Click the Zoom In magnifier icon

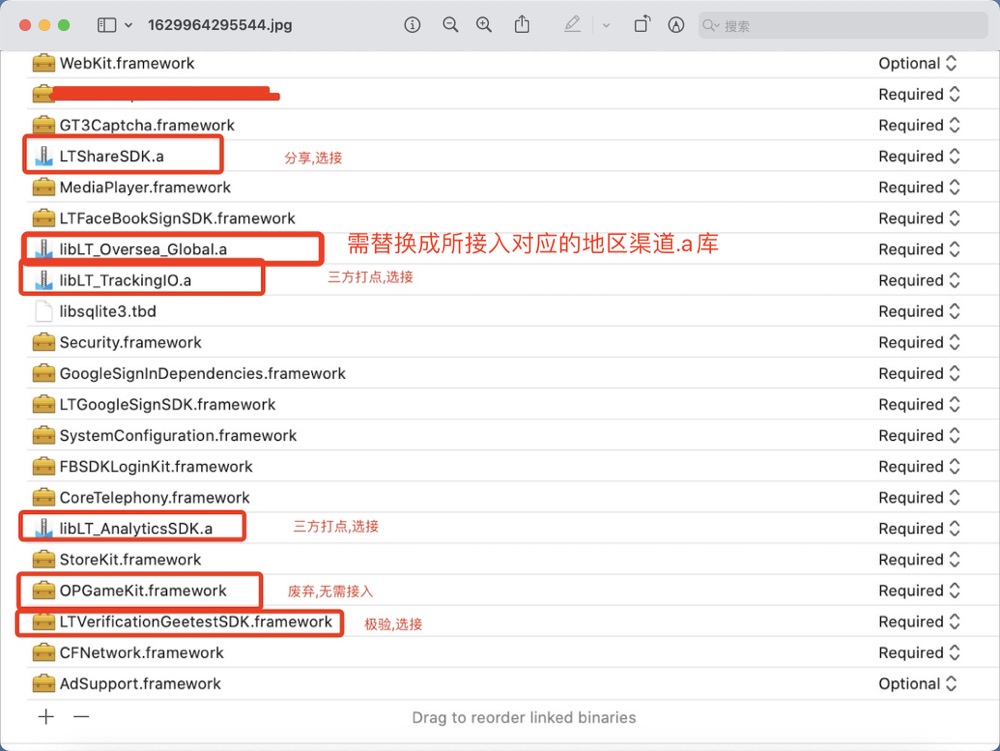coord(484,25)
